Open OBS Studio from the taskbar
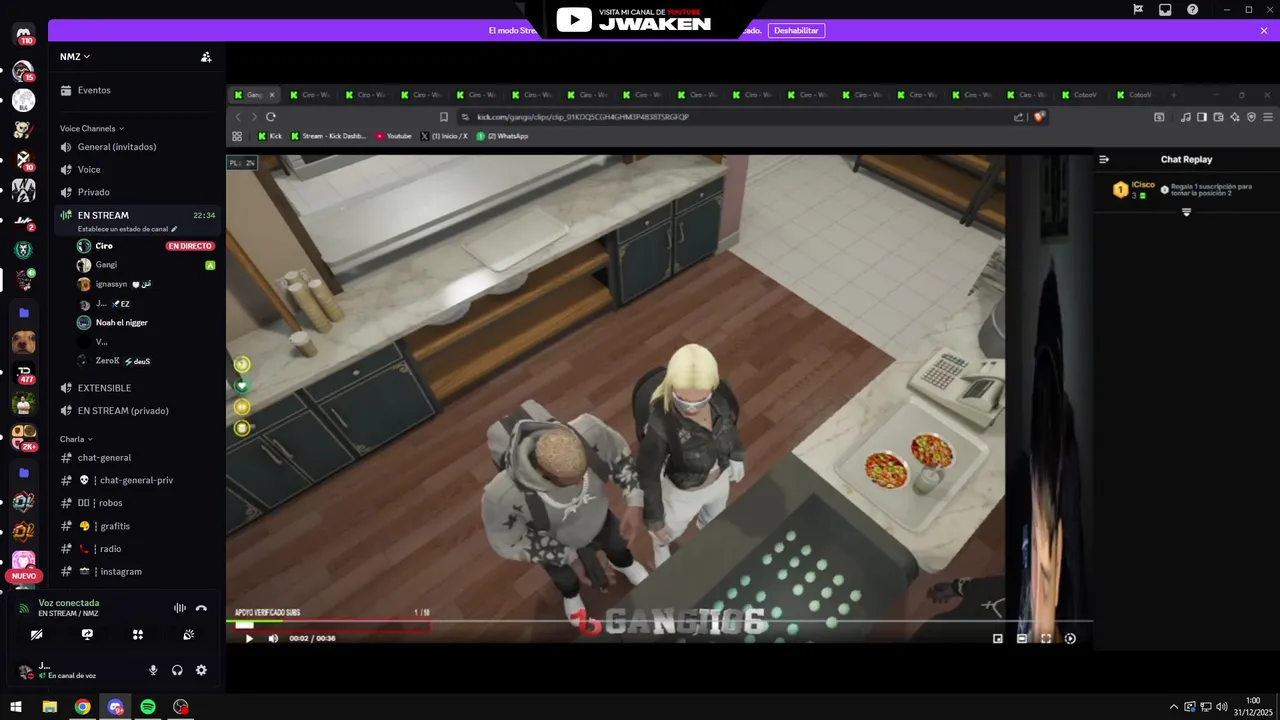 click(x=180, y=707)
